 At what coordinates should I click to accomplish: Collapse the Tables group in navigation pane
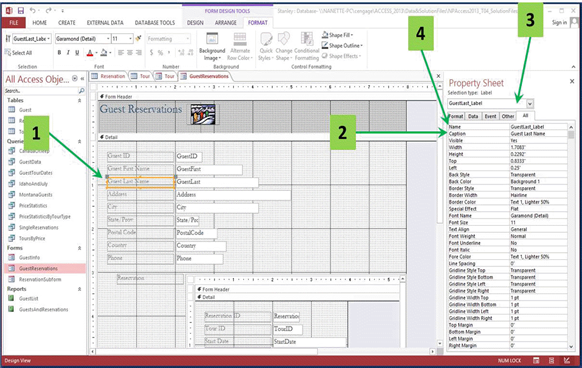pyautogui.click(x=79, y=100)
